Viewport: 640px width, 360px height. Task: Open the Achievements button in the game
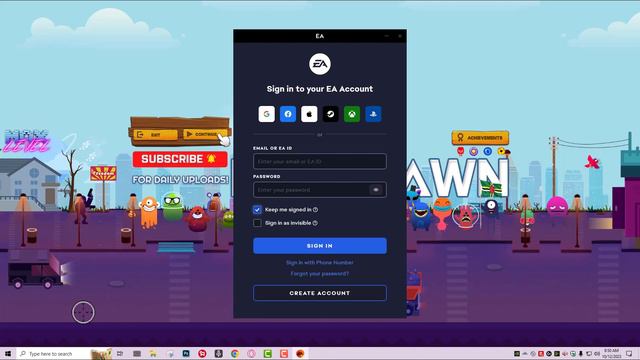click(x=480, y=138)
